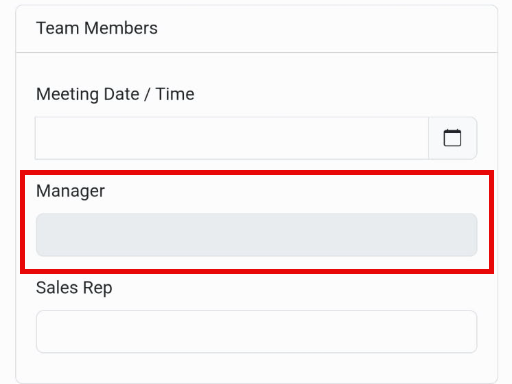The width and height of the screenshot is (512, 384).
Task: Click the word Members in the header
Action: pos(121,28)
